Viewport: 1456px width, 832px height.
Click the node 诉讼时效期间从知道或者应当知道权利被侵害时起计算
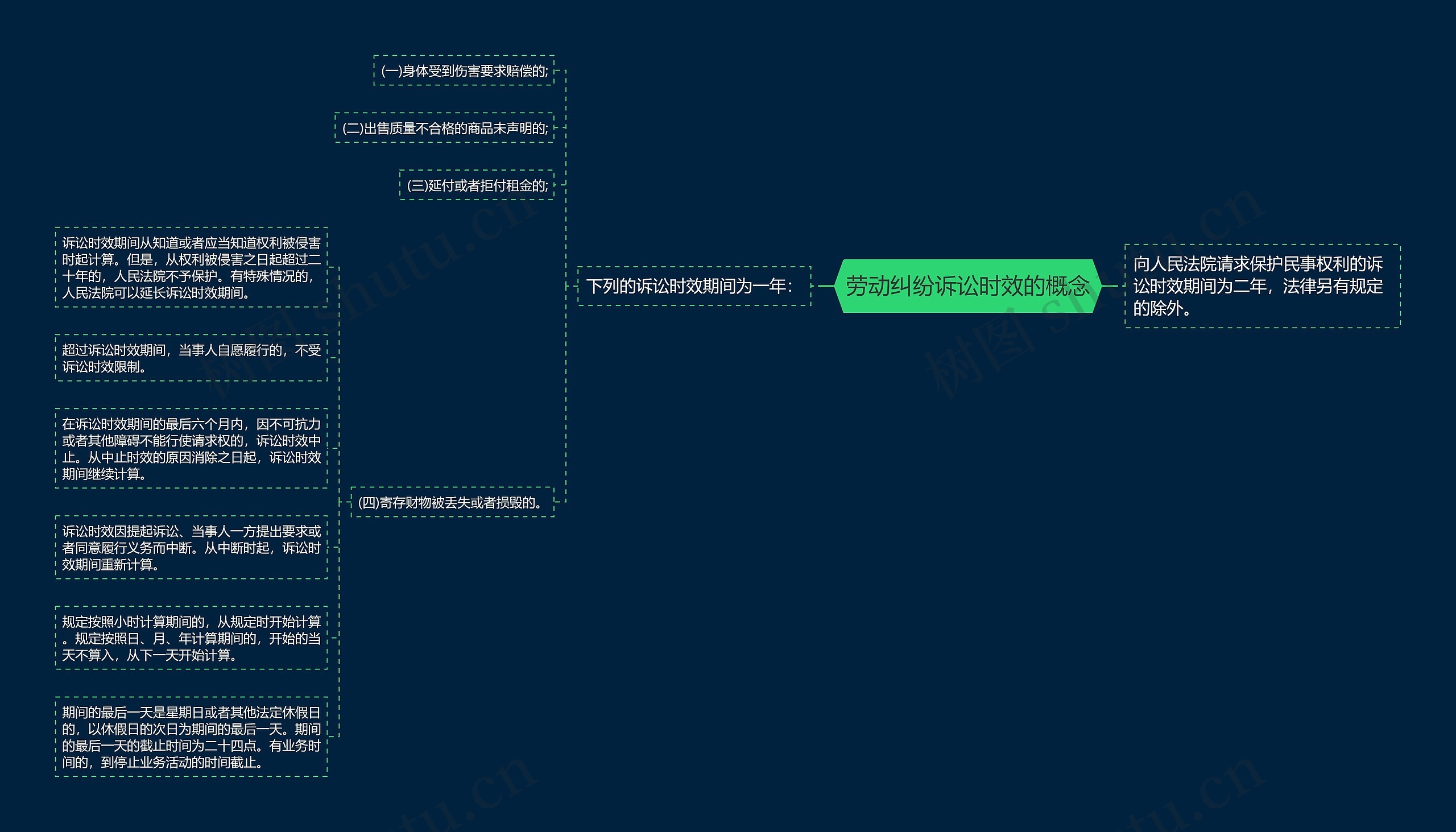[192, 267]
